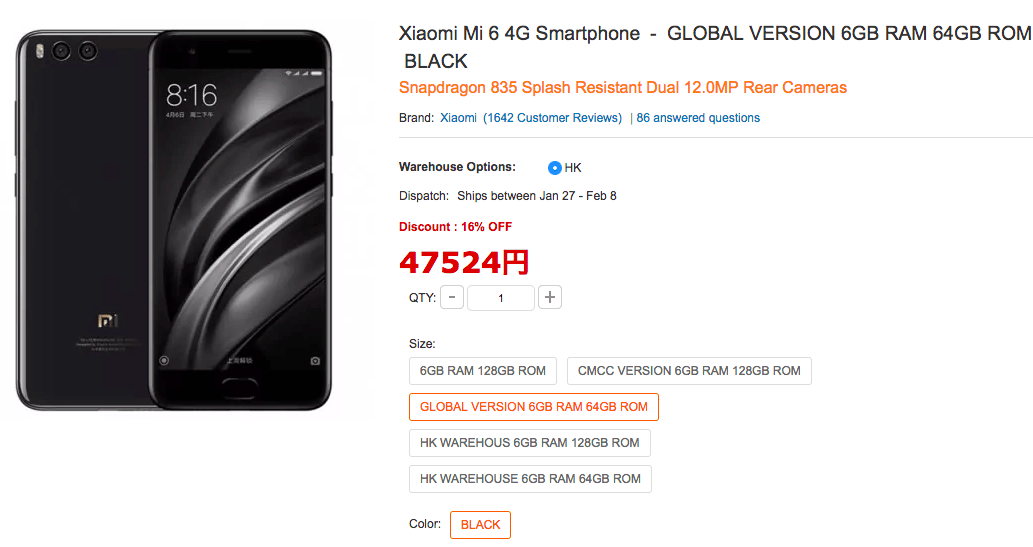Choose the 6GB RAM 128GB ROM size
This screenshot has height=547, width=1033.
pos(483,371)
